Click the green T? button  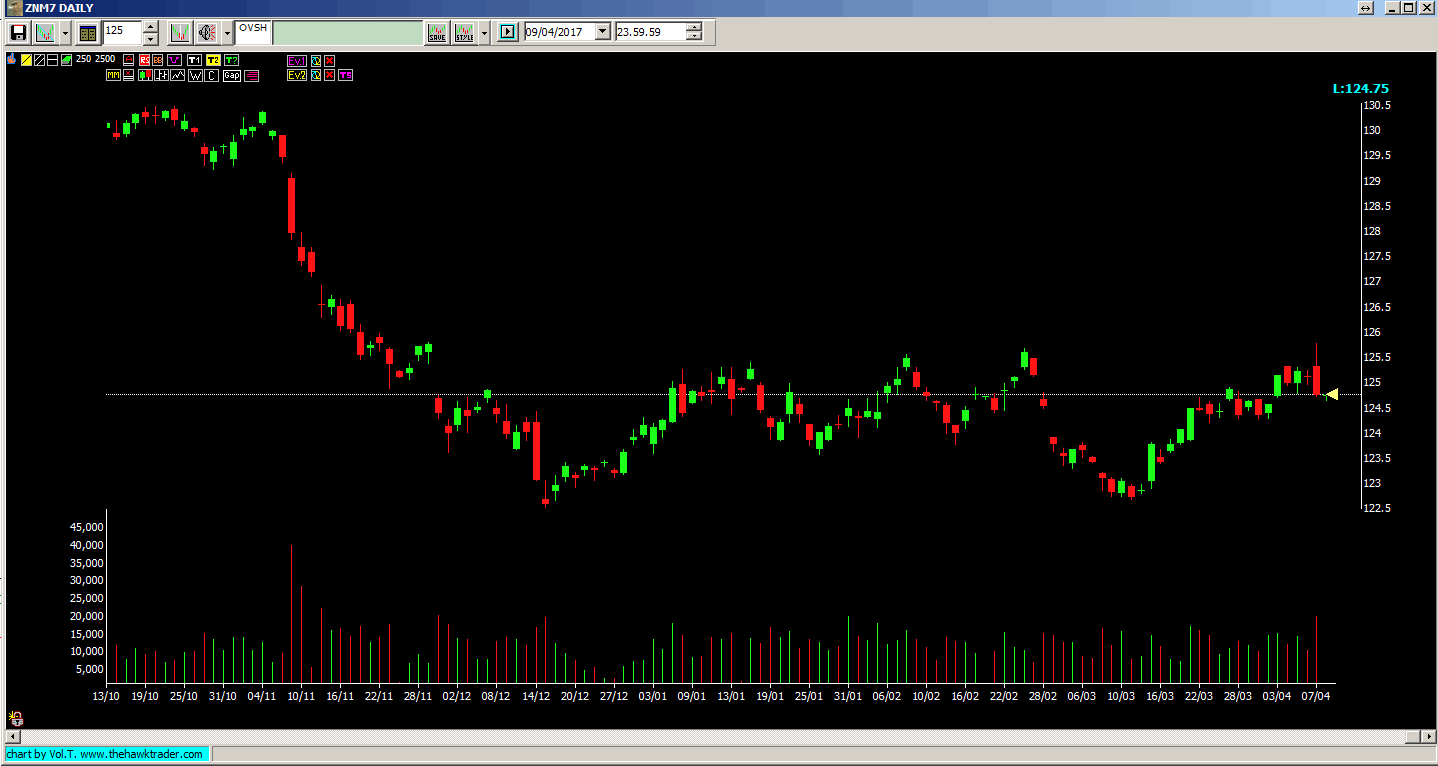(x=231, y=60)
